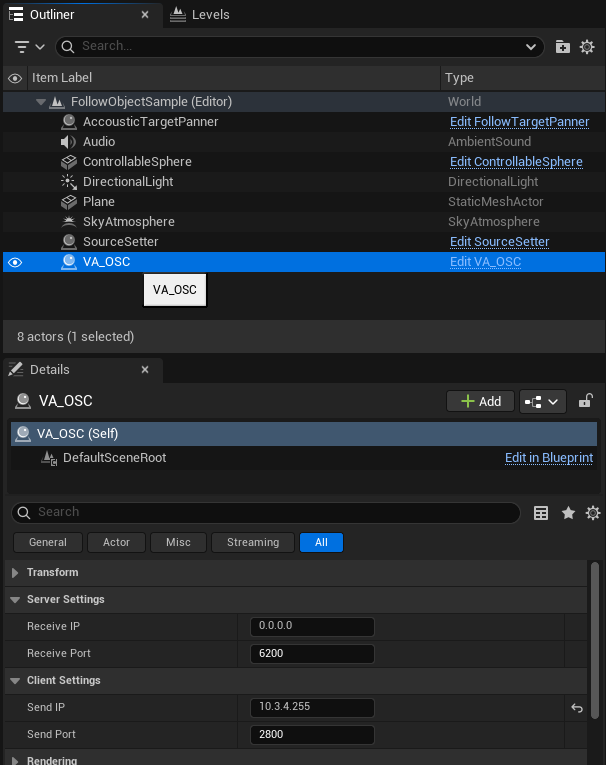The width and height of the screenshot is (606, 765).
Task: Click the SkyAtmosphere icon
Action: click(69, 222)
